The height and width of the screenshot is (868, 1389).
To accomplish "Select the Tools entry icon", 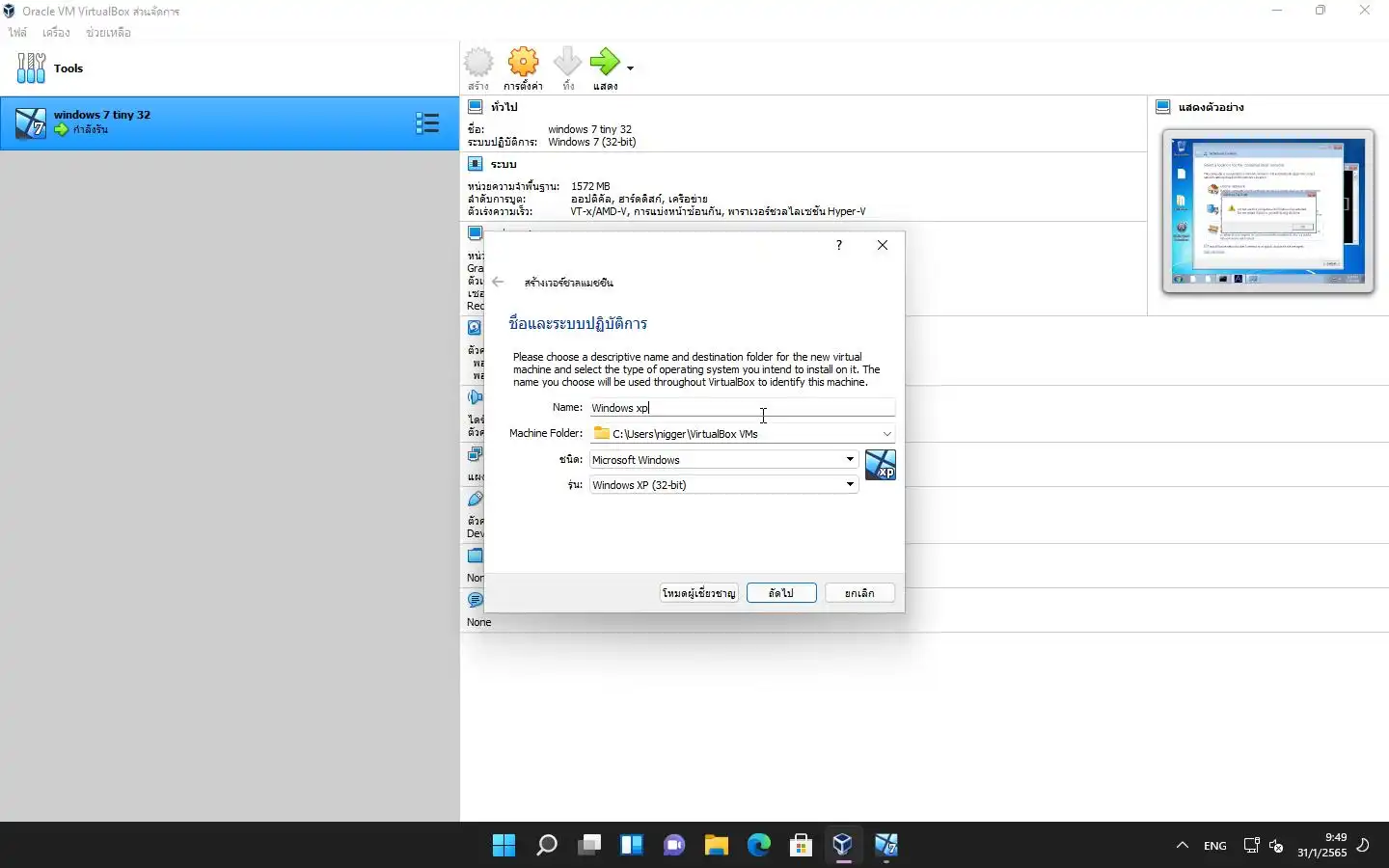I will tap(31, 68).
